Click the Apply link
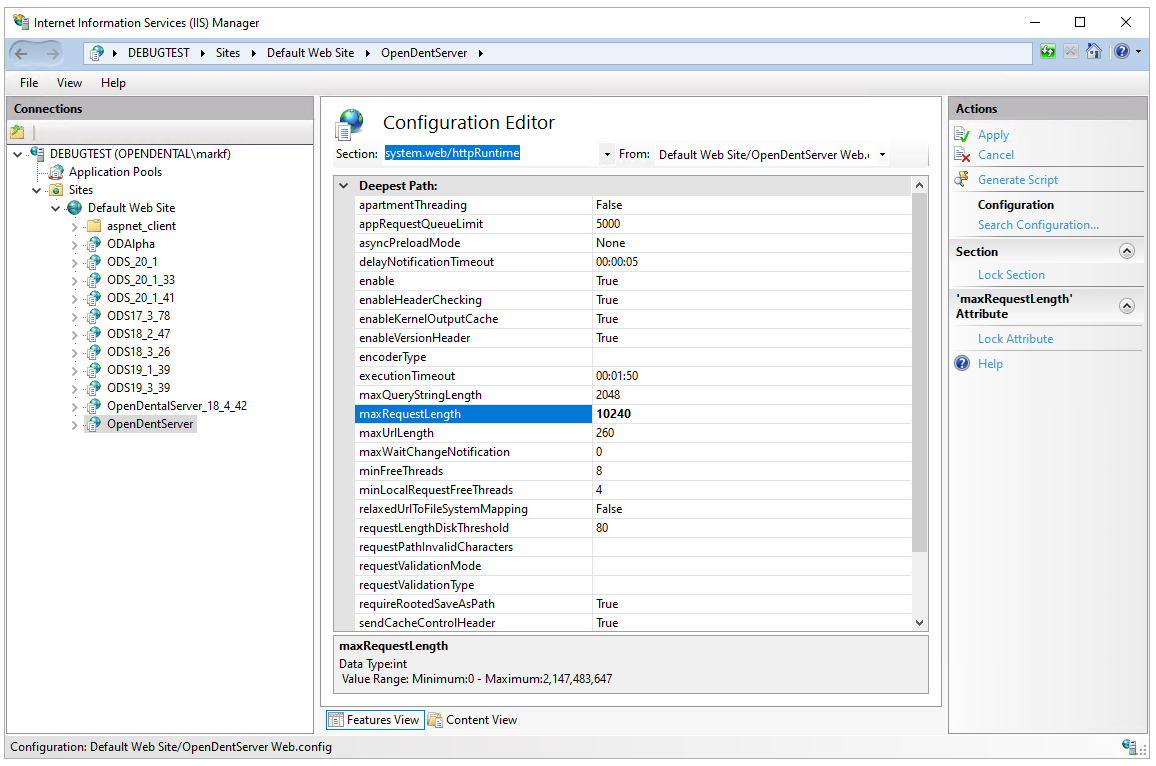Screen dimensions: 1156x766 pyautogui.click(x=993, y=135)
